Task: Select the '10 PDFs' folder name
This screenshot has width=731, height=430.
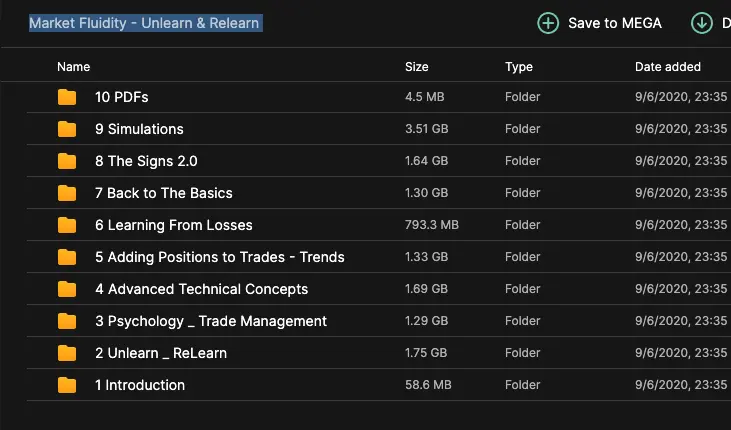Action: tap(122, 97)
